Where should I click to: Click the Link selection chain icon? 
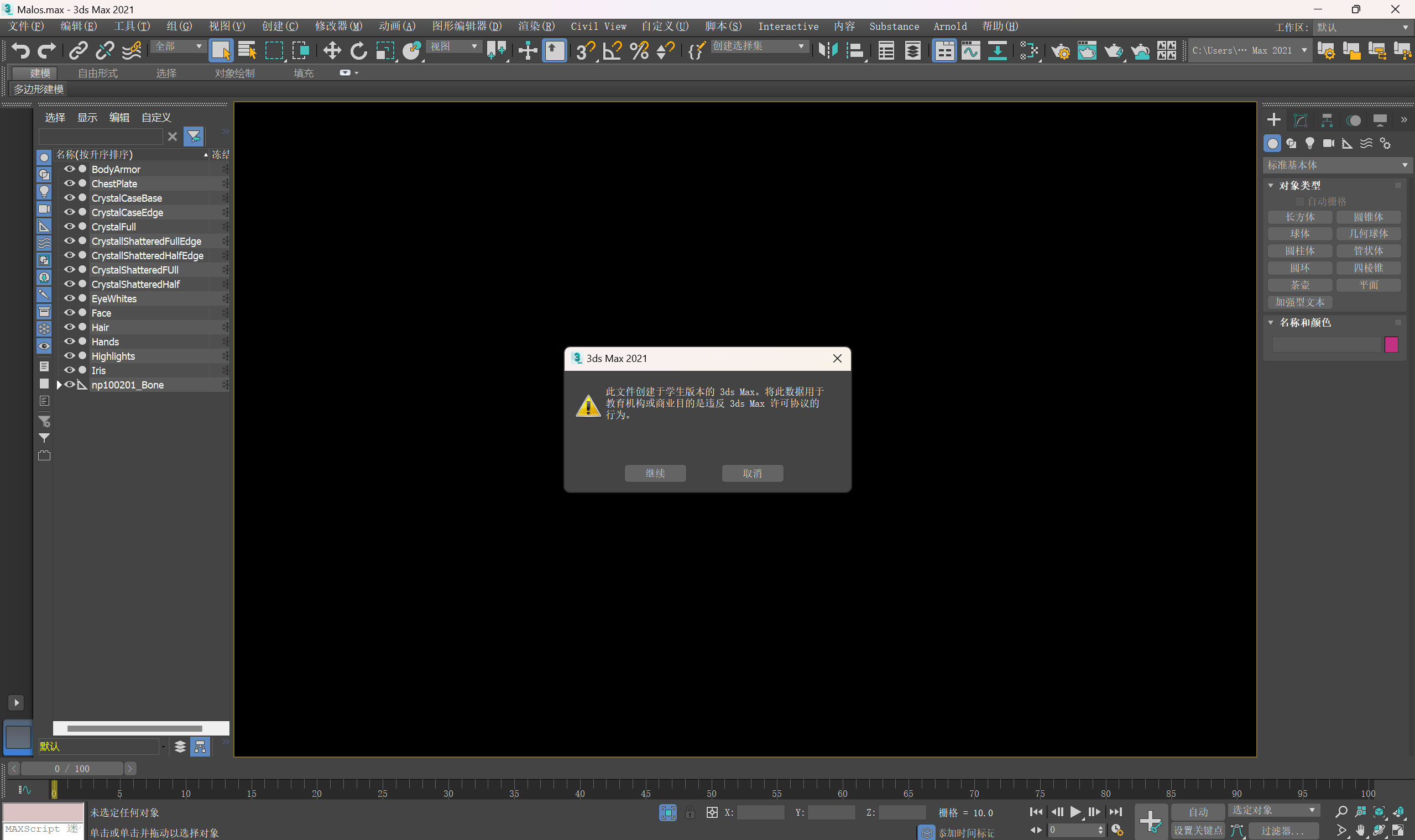pyautogui.click(x=78, y=51)
